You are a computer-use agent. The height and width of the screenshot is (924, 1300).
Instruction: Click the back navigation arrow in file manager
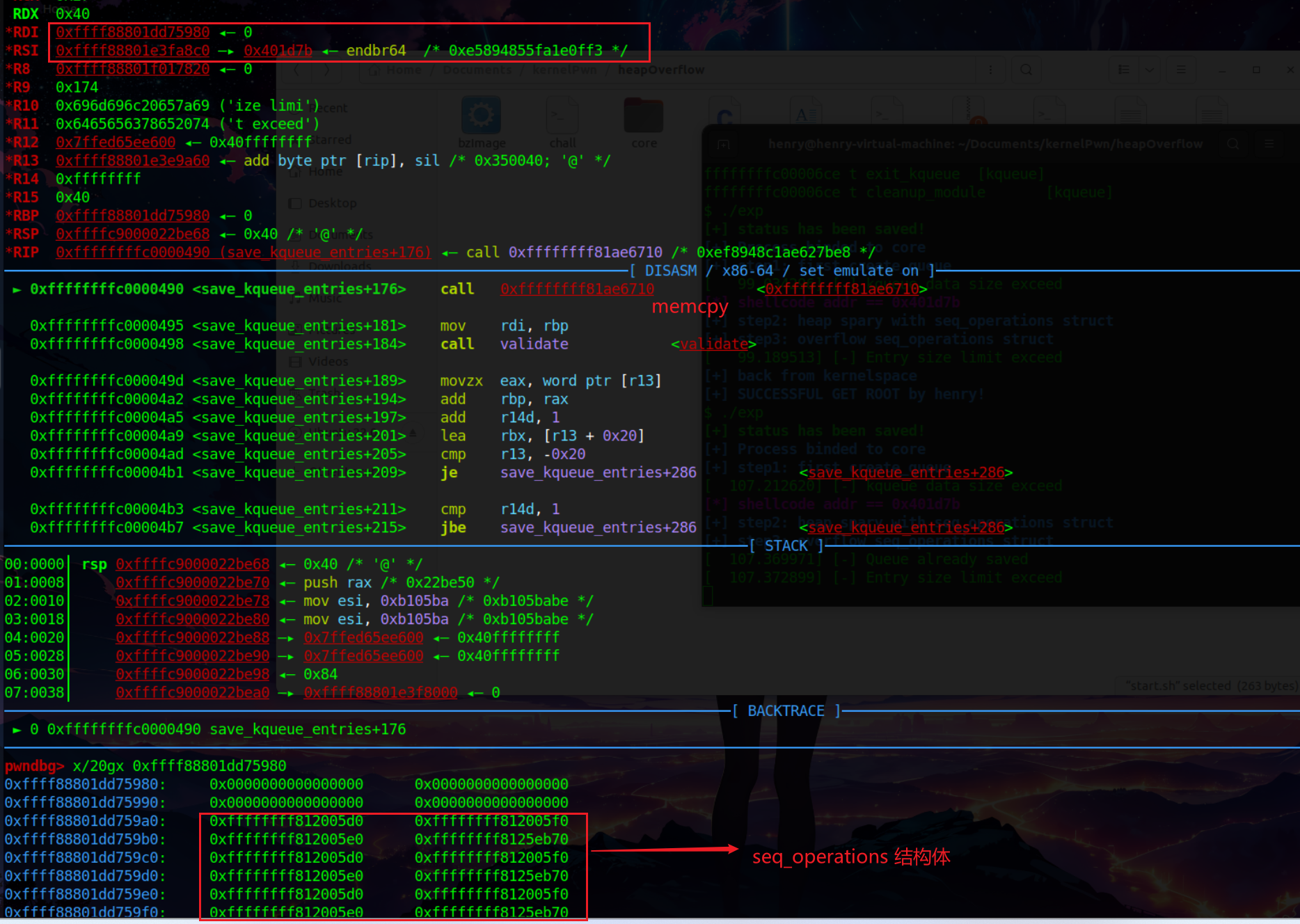(298, 70)
